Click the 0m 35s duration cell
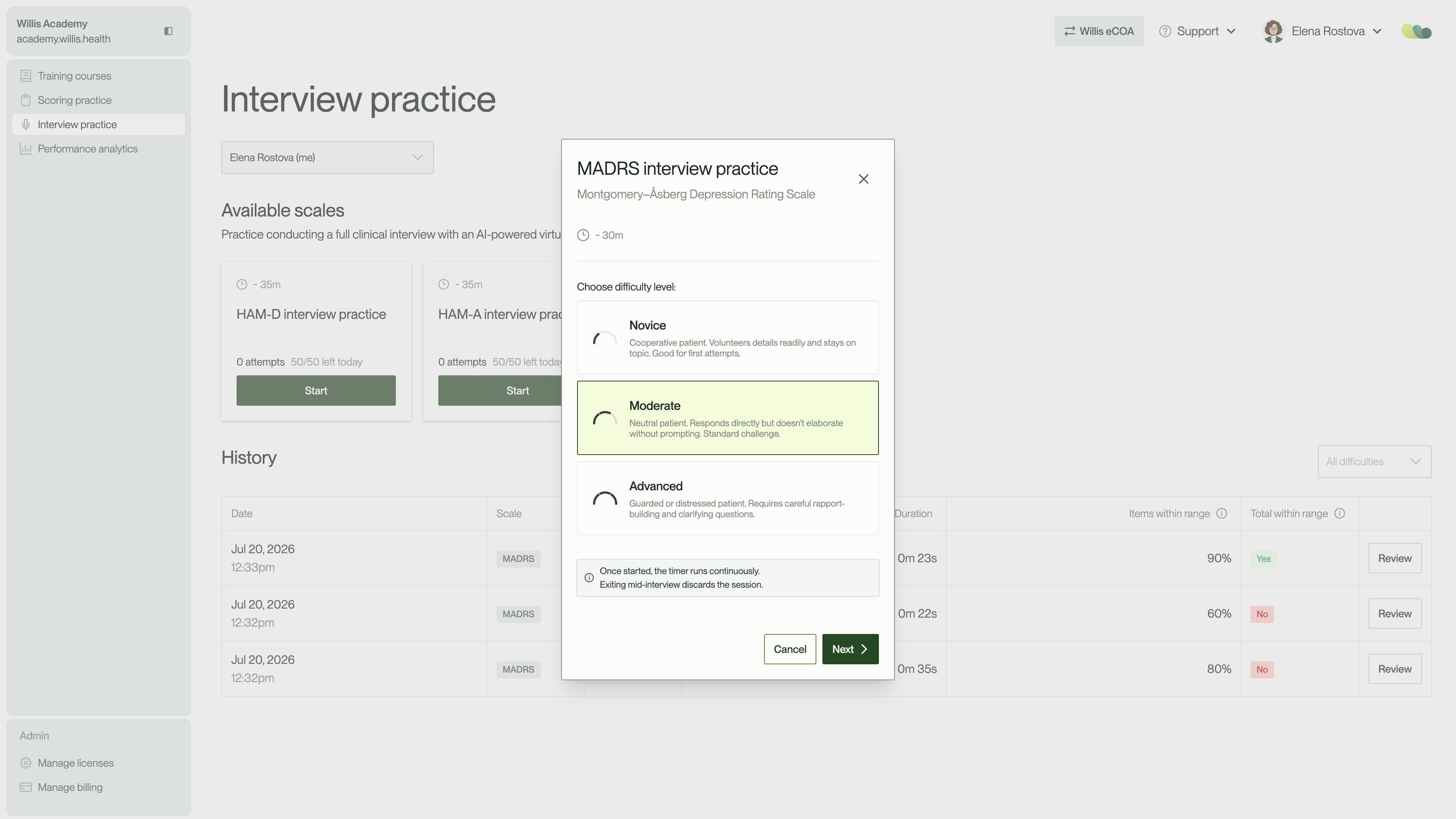This screenshot has width=1456, height=819. 917,668
